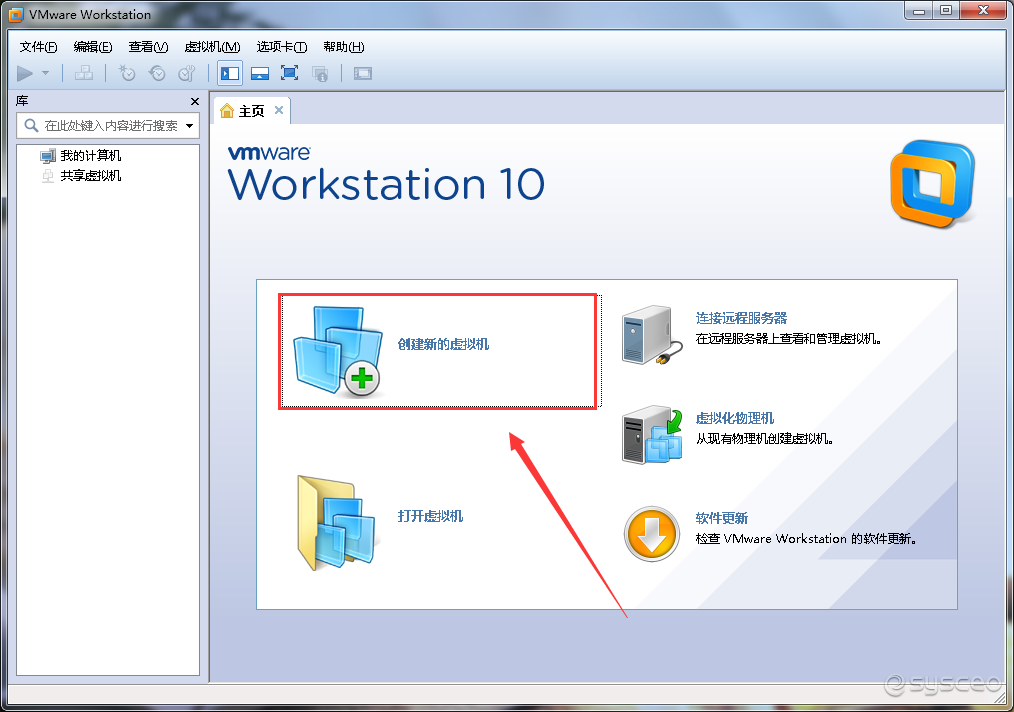Click the 共享虚拟机 shared VMs icon
Screen dimensions: 1014x712
pos(48,176)
